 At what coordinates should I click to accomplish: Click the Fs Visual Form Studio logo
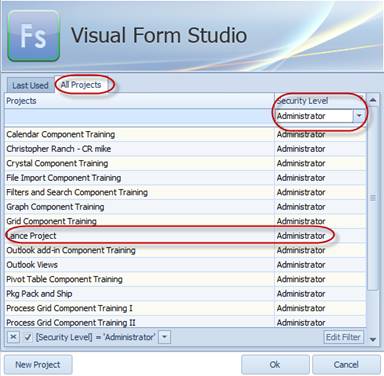tap(34, 36)
